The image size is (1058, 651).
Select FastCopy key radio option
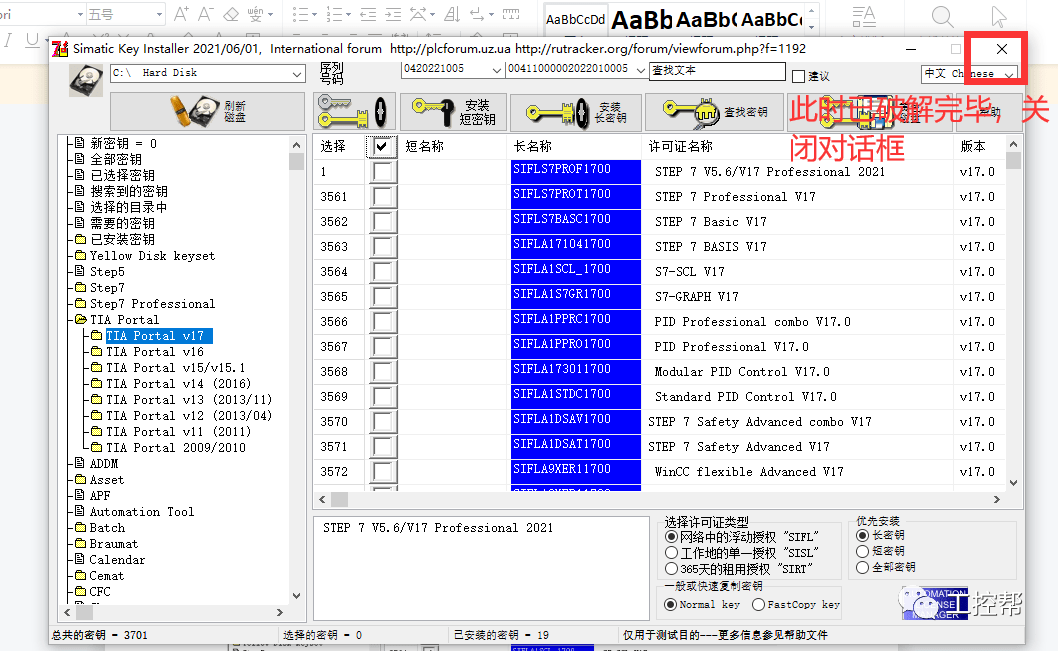[758, 604]
